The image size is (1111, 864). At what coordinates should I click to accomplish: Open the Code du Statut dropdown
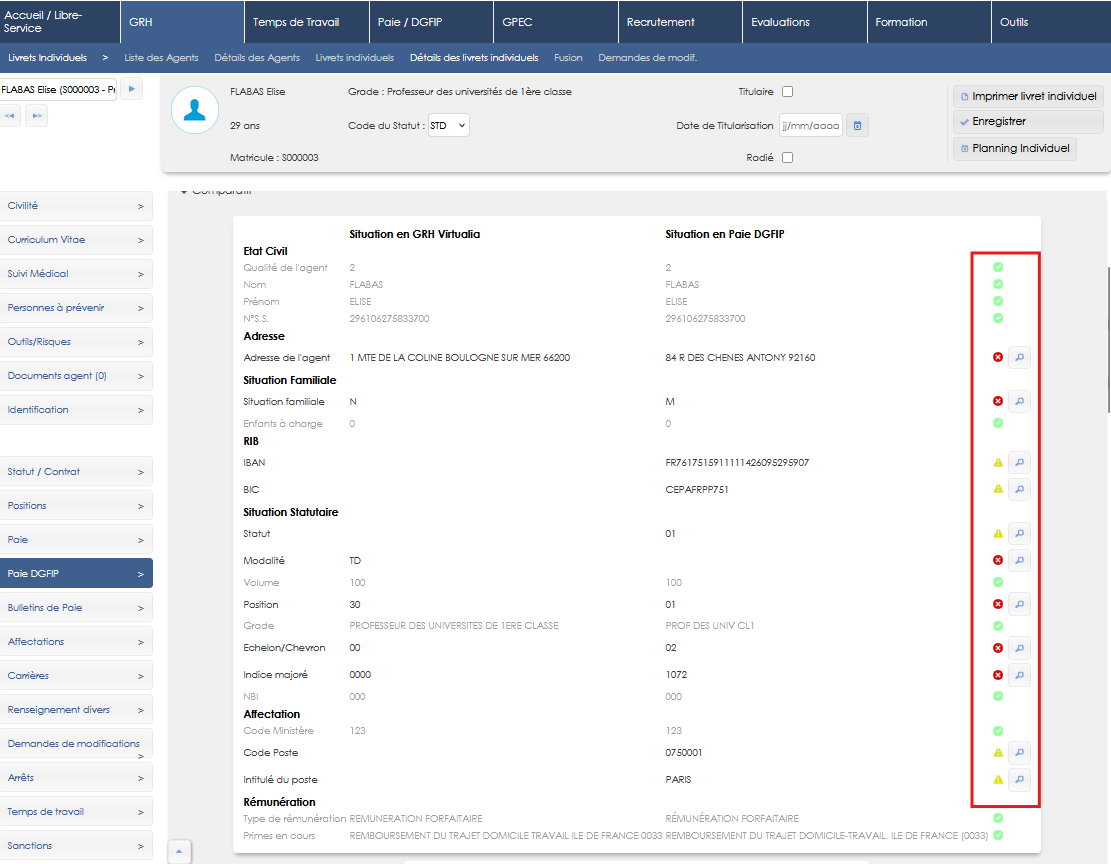click(x=448, y=126)
